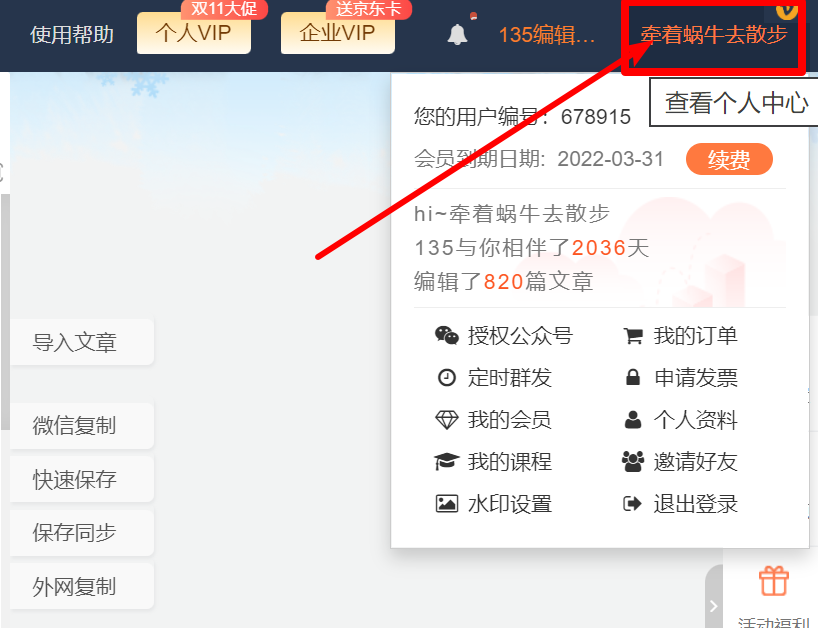Click the group icon for 邀请好友
818x628 pixels.
[x=633, y=462]
